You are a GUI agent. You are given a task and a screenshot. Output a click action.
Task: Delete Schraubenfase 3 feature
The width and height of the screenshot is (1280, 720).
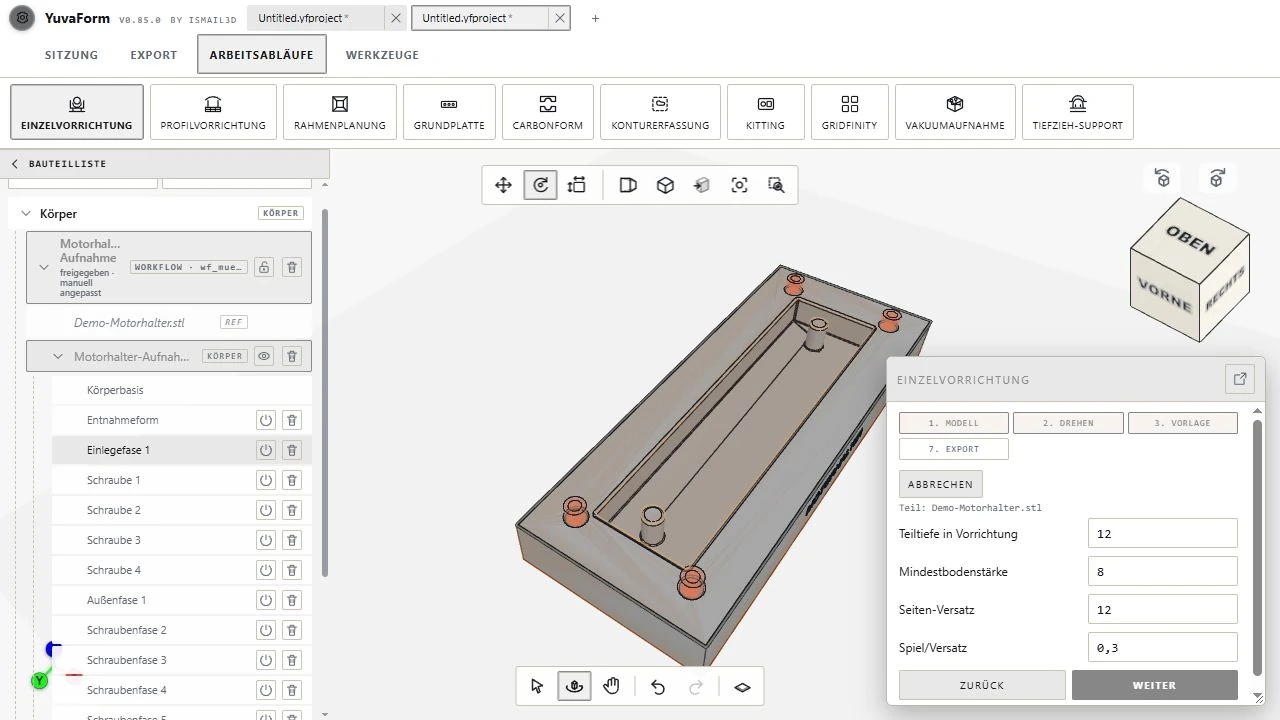(x=292, y=660)
